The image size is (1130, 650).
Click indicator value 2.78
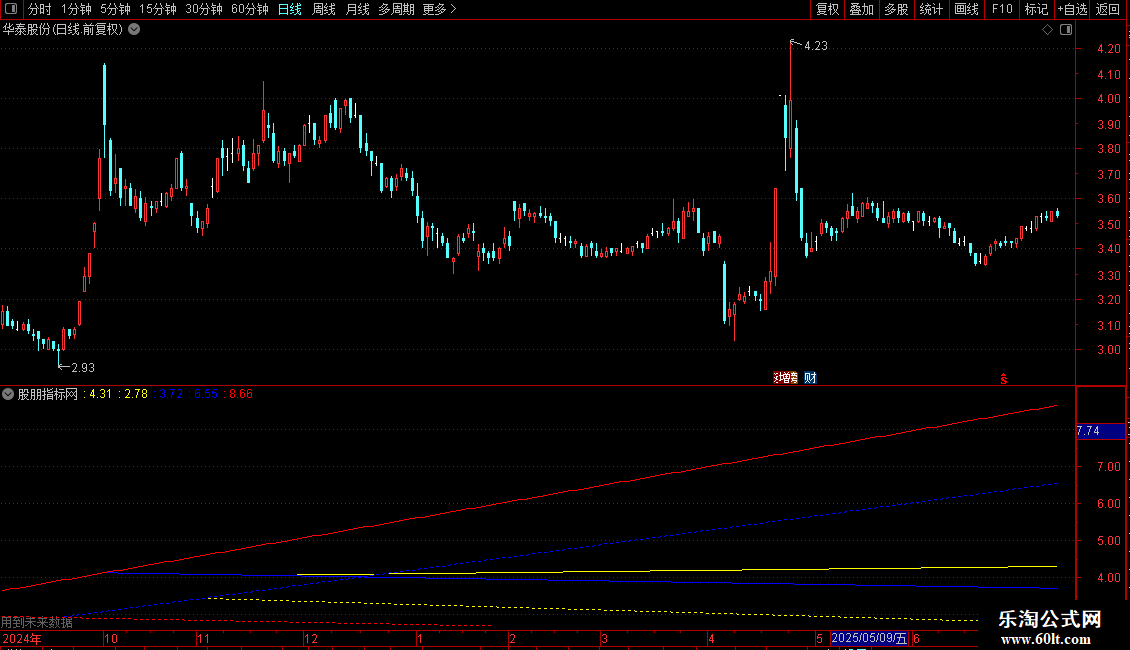coord(135,394)
